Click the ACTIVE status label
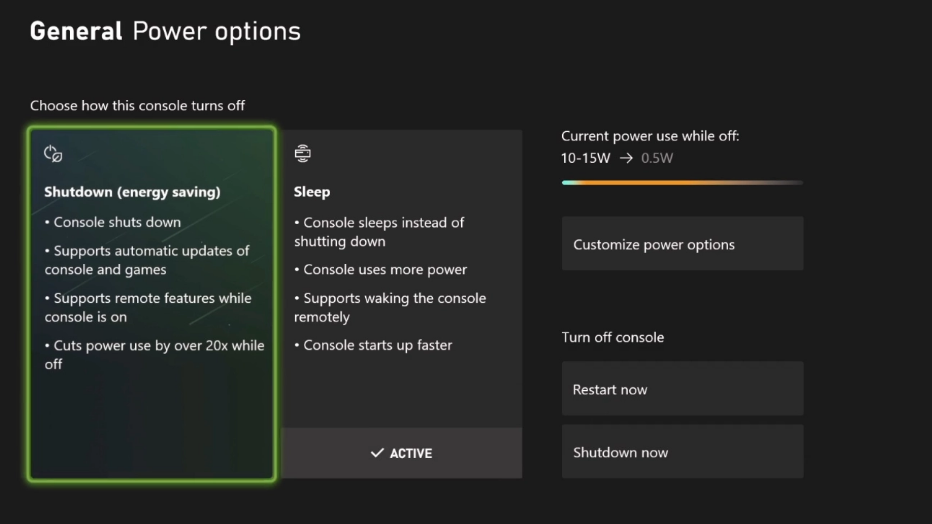 pyautogui.click(x=411, y=453)
